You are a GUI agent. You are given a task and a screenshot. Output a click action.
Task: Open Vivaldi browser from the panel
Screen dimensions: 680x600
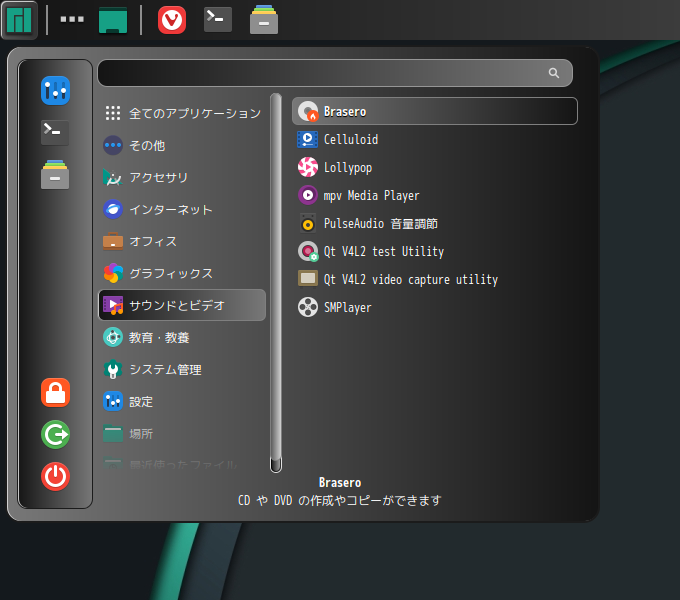click(172, 20)
